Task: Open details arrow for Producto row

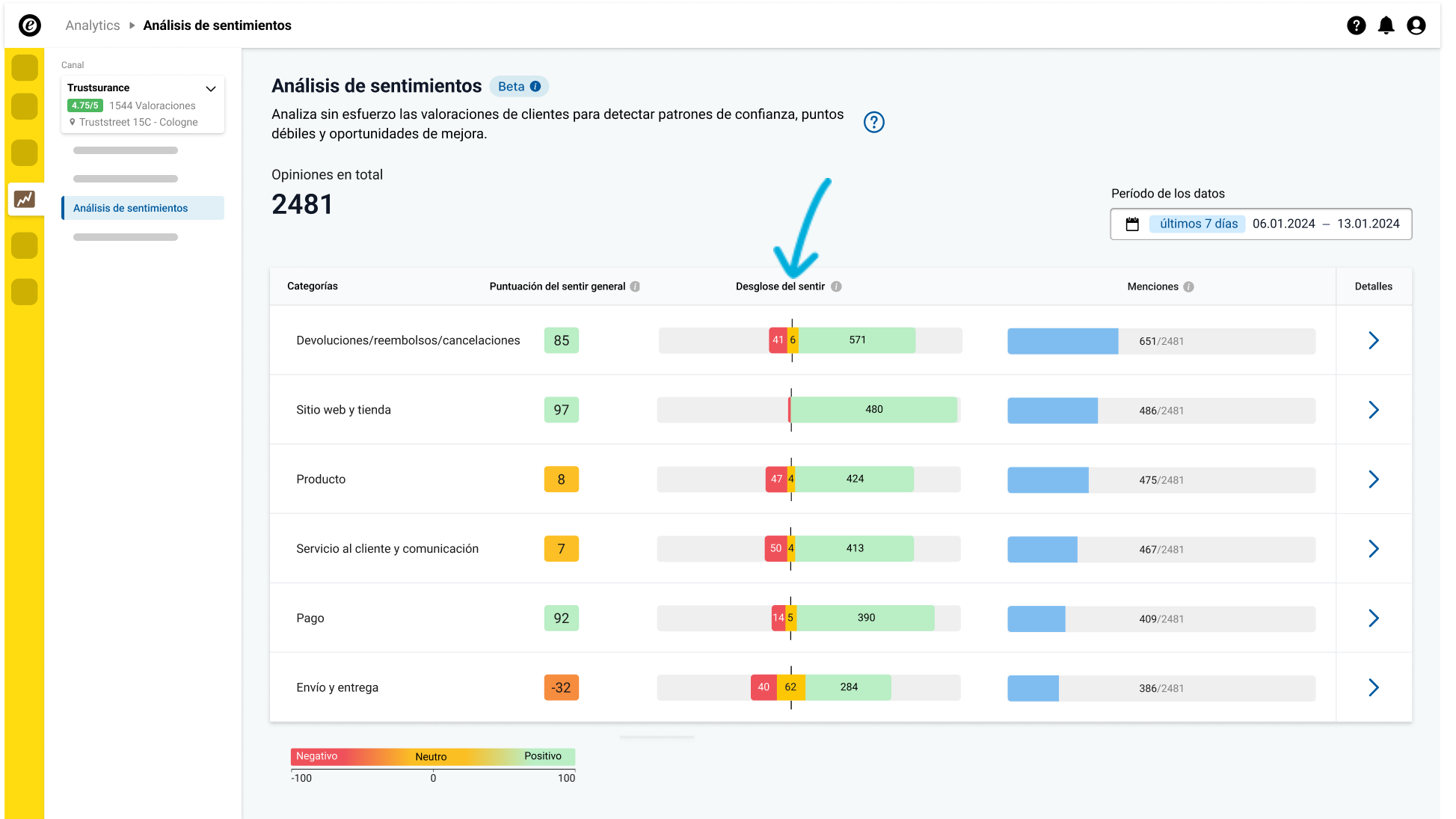Action: 1374,479
